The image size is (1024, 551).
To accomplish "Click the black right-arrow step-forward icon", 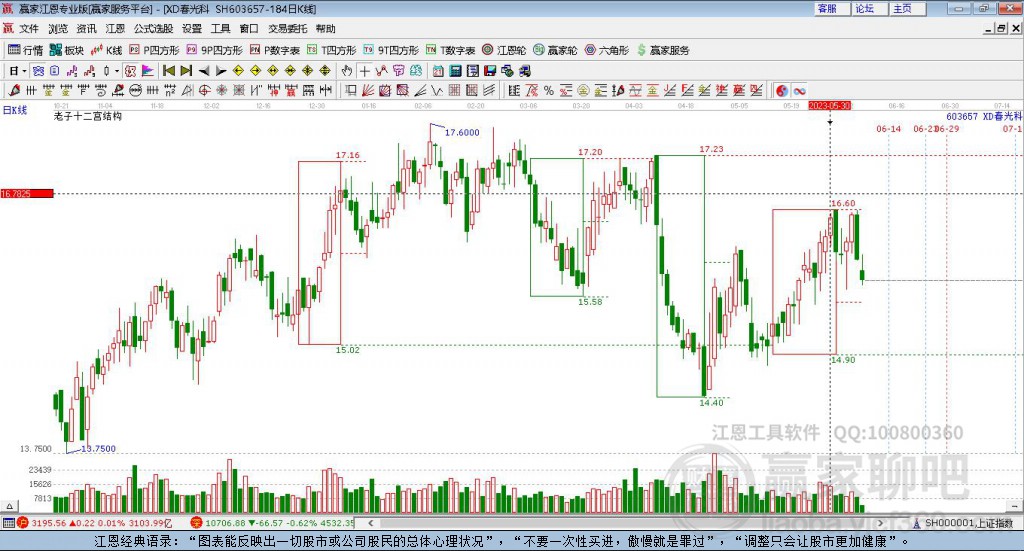I will point(221,71).
